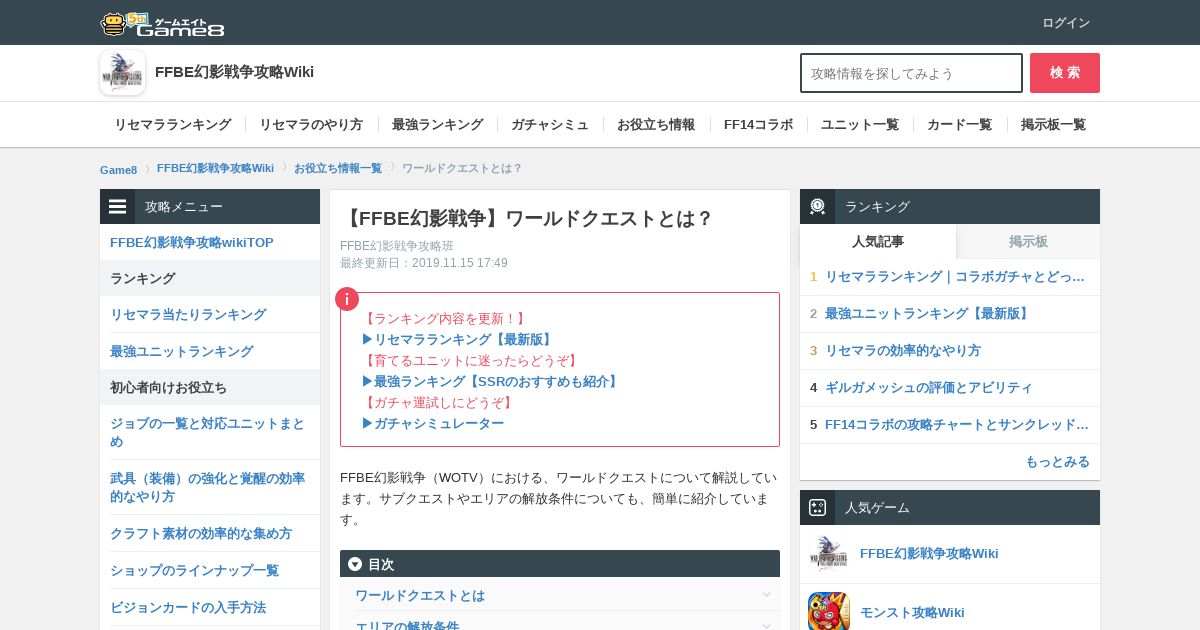Click the dice icon in 人気ゲーム header
Viewport: 1200px width, 630px height.
point(818,507)
